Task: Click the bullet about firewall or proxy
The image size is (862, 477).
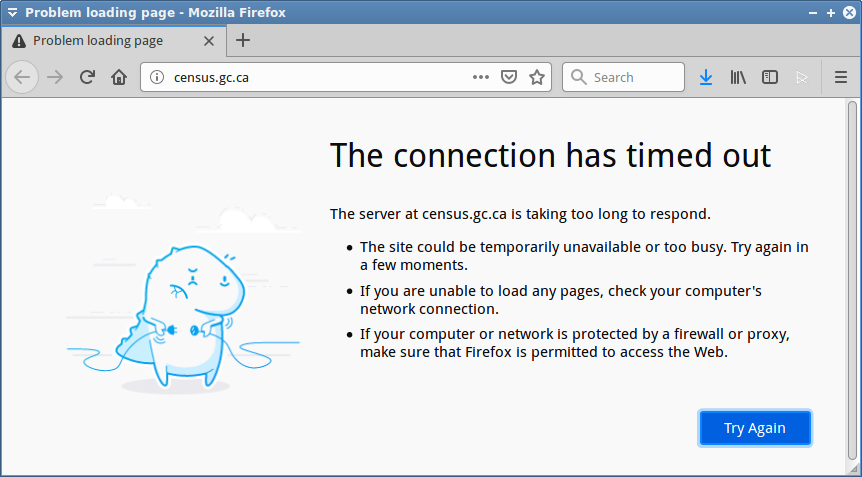Action: click(574, 343)
